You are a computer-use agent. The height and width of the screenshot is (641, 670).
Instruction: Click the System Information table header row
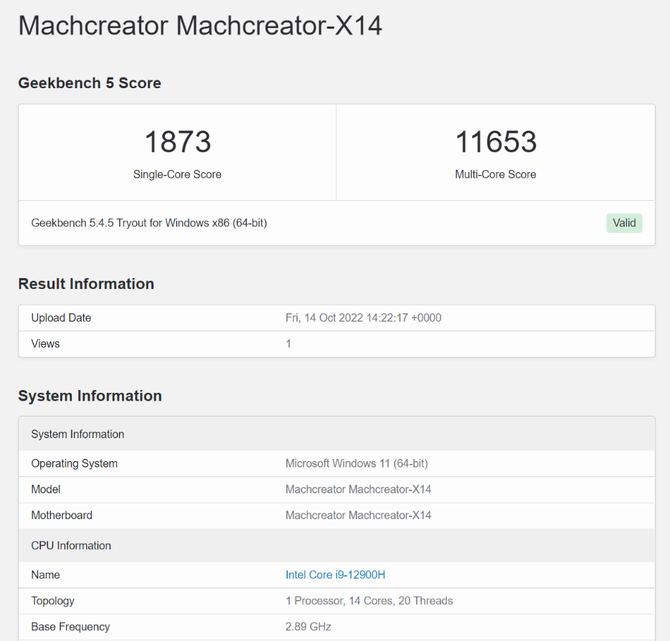[337, 434]
